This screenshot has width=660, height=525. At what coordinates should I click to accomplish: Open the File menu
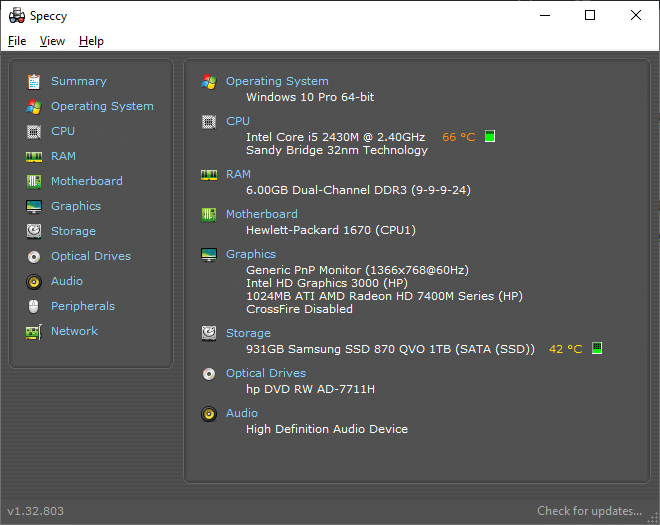pos(17,41)
